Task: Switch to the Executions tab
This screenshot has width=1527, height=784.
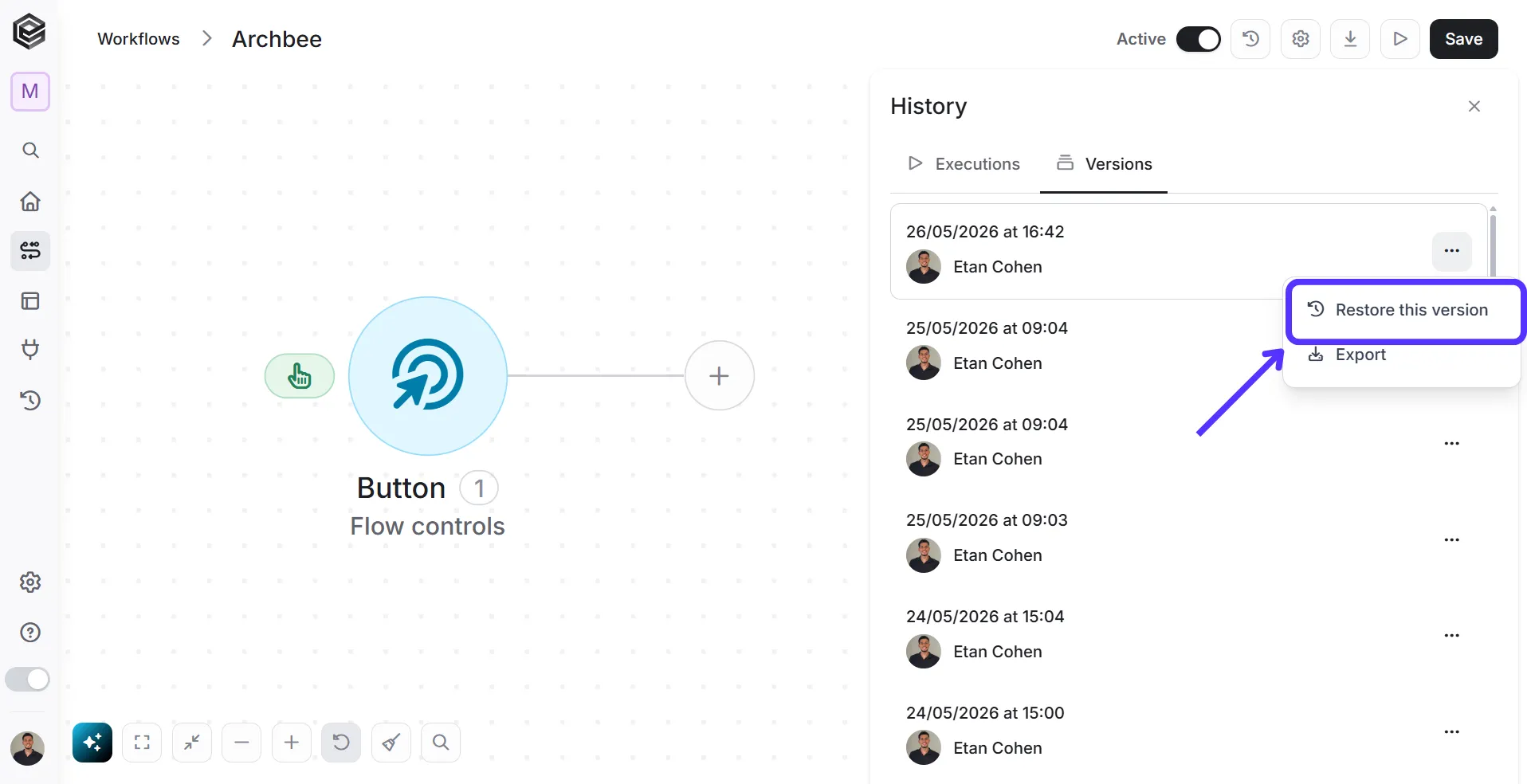Action: [964, 163]
